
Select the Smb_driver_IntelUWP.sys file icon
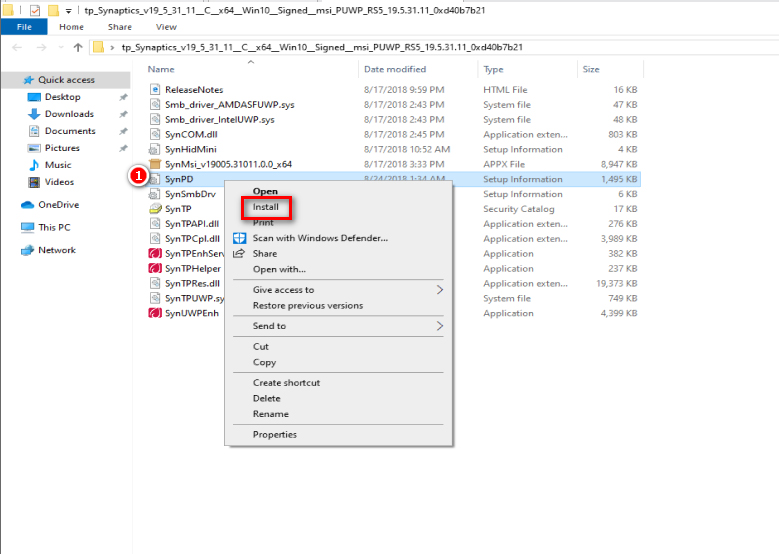tap(155, 119)
